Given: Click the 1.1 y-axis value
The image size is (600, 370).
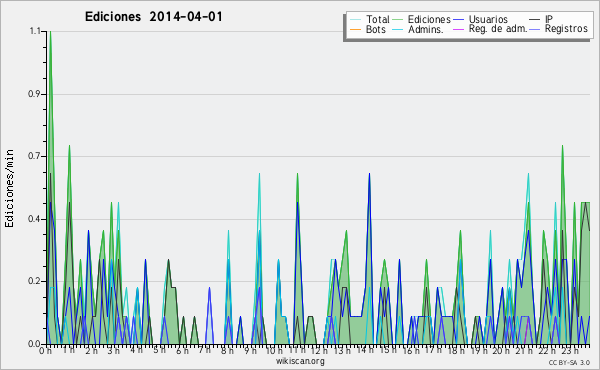Looking at the screenshot, I should click(34, 31).
